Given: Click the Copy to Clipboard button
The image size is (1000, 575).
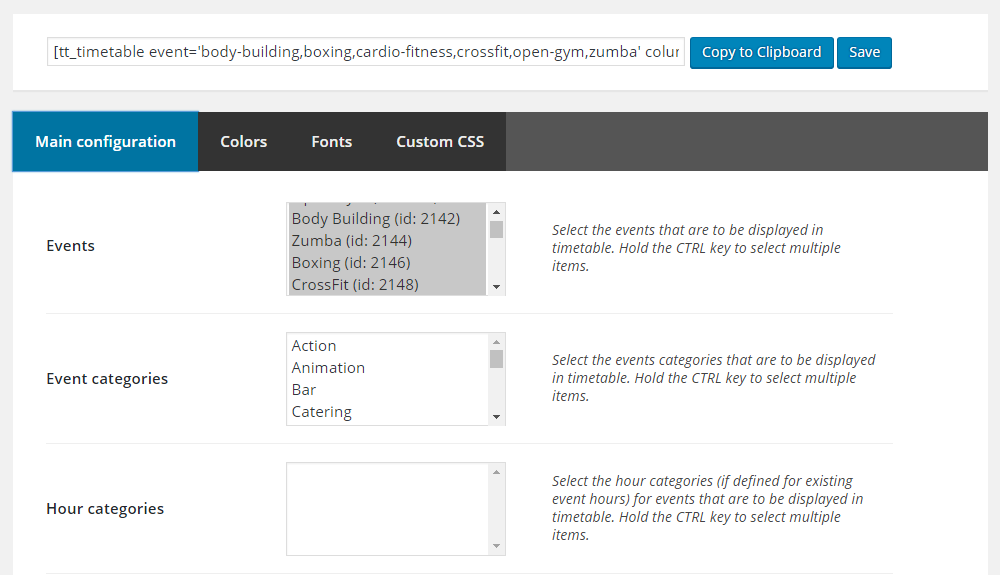Looking at the screenshot, I should (x=761, y=53).
